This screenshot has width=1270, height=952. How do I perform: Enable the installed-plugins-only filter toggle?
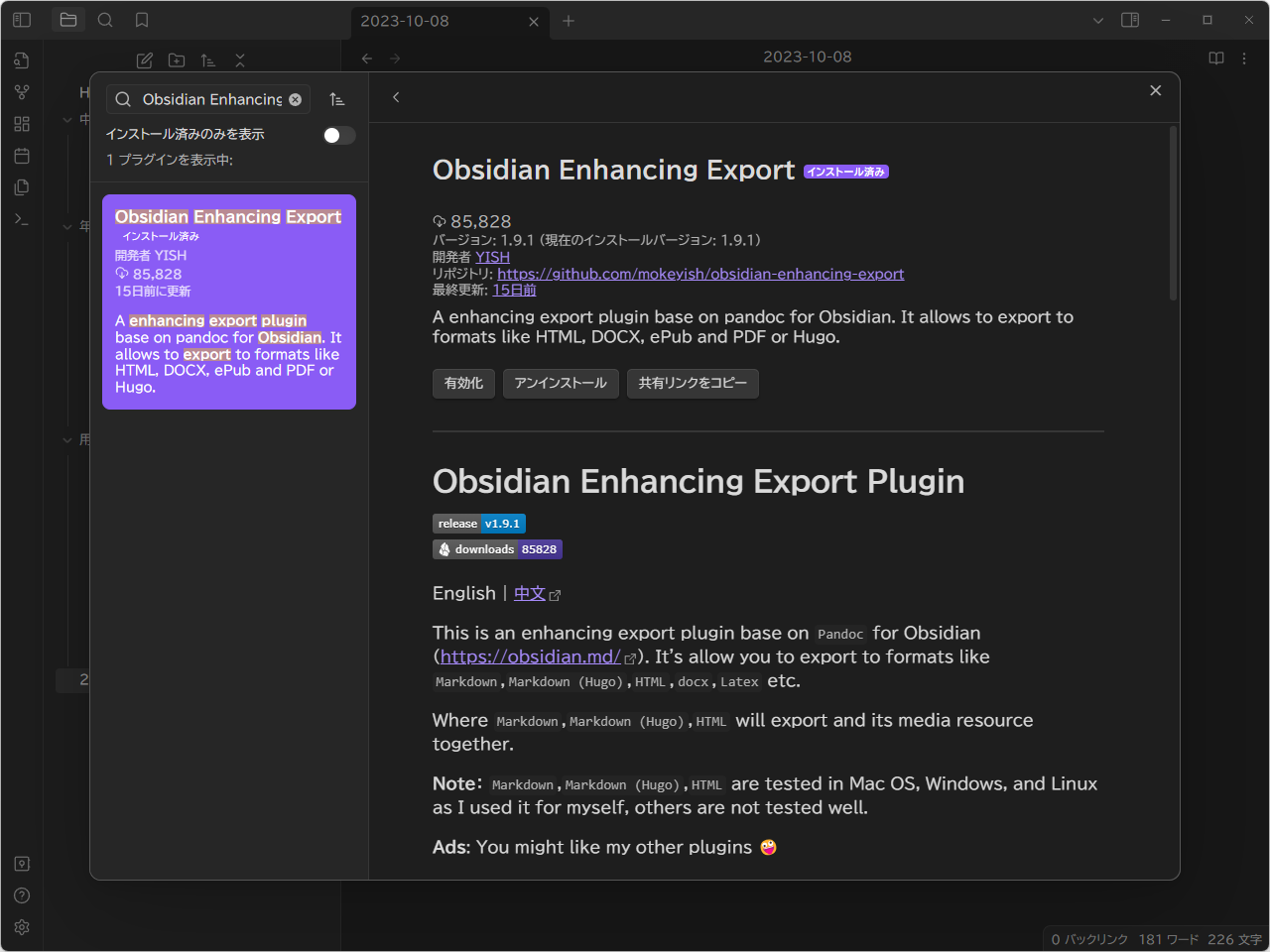[x=337, y=134]
